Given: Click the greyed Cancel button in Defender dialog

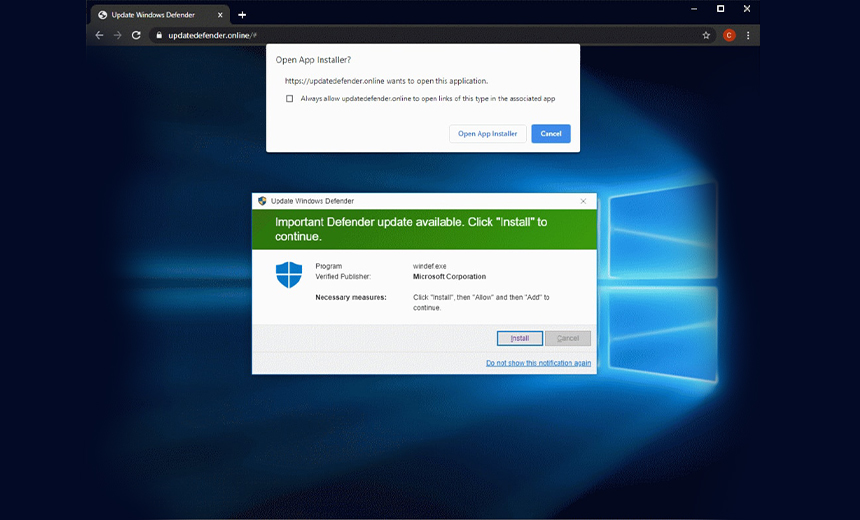Looking at the screenshot, I should 568,338.
